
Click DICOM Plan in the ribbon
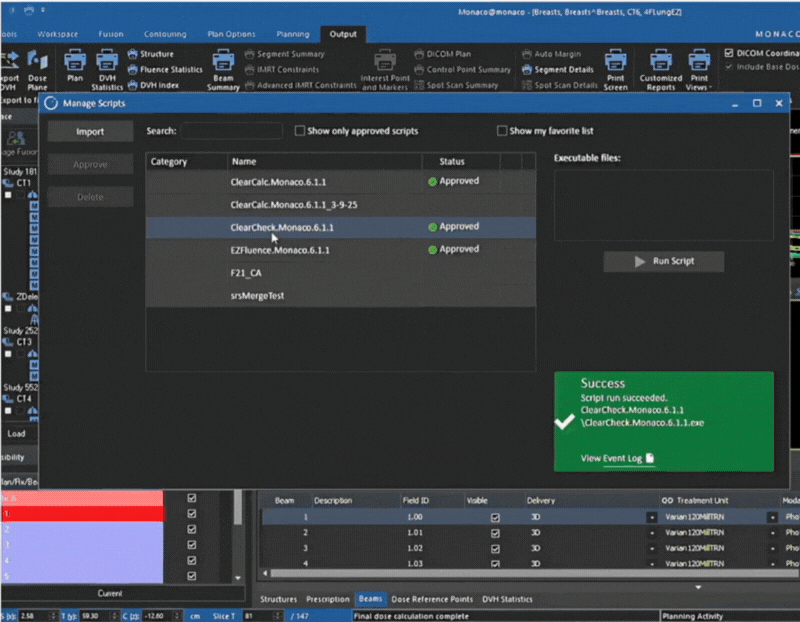pyautogui.click(x=443, y=54)
